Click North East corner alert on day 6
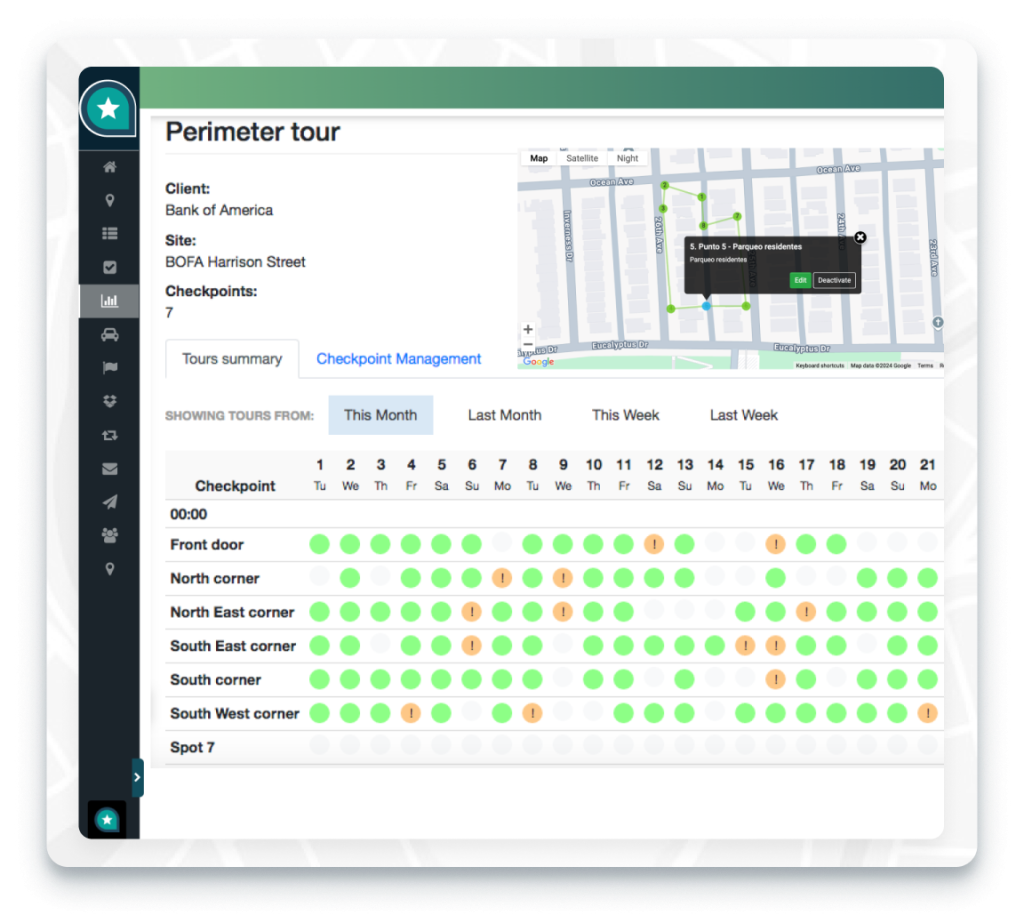The image size is (1024, 923). (x=472, y=612)
